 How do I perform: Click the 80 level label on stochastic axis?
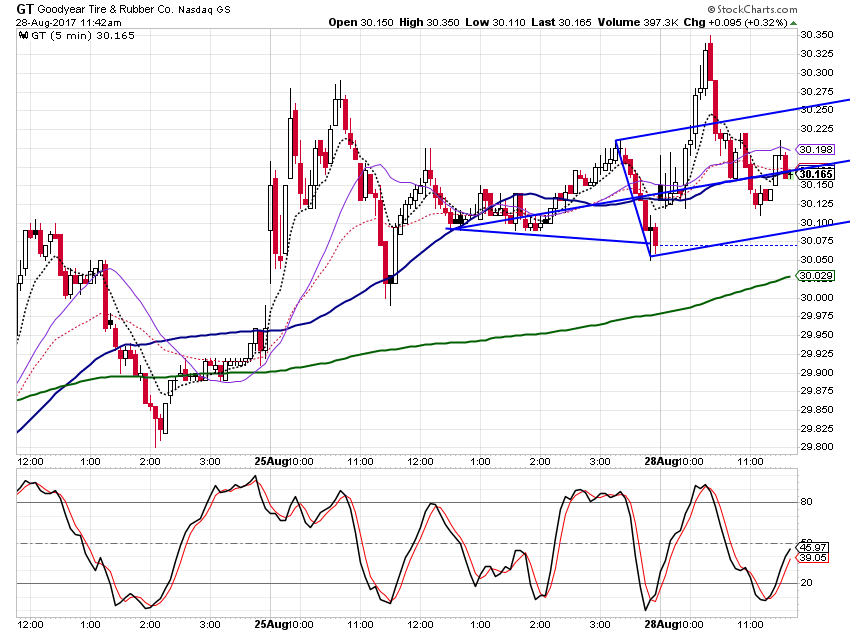click(807, 502)
